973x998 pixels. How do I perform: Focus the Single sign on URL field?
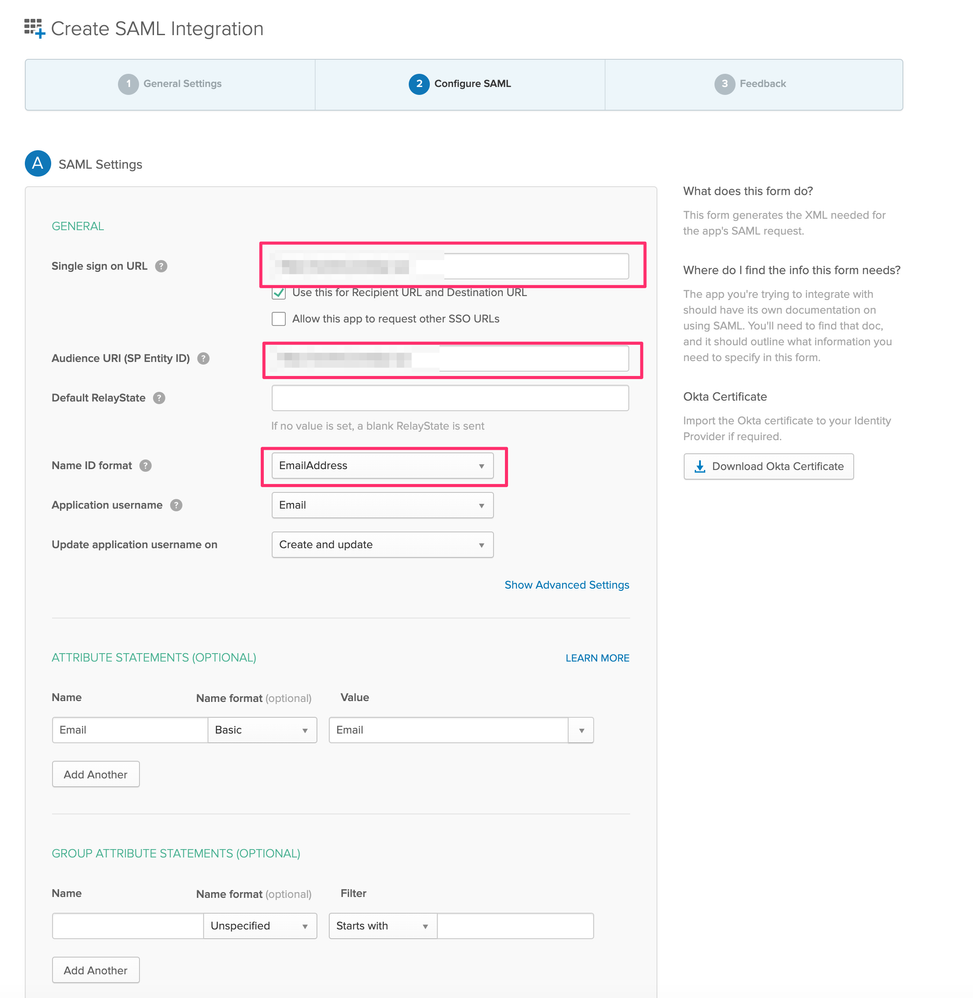coord(450,266)
